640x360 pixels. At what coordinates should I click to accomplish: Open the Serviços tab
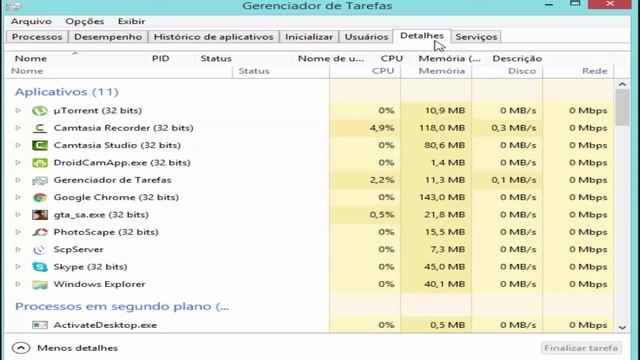point(476,37)
